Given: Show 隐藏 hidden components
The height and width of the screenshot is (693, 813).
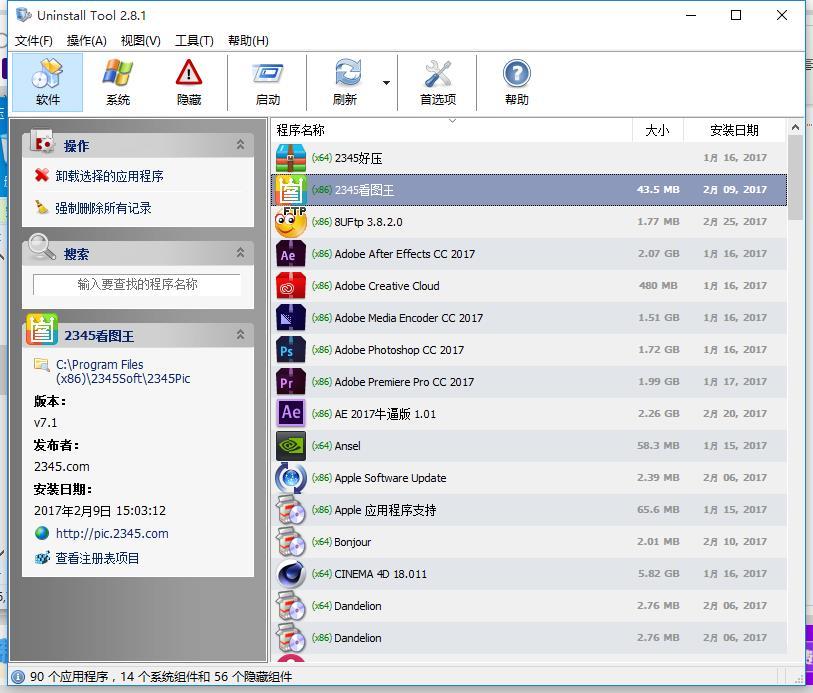Looking at the screenshot, I should click(x=188, y=82).
